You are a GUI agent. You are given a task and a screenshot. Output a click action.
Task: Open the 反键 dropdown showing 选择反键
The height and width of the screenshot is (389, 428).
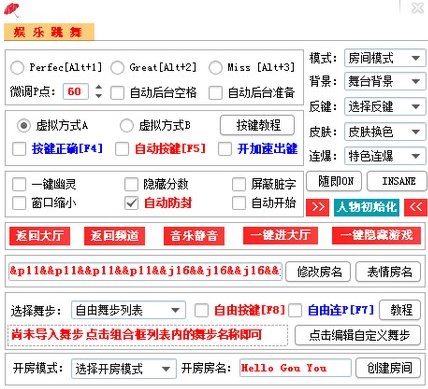[385, 107]
